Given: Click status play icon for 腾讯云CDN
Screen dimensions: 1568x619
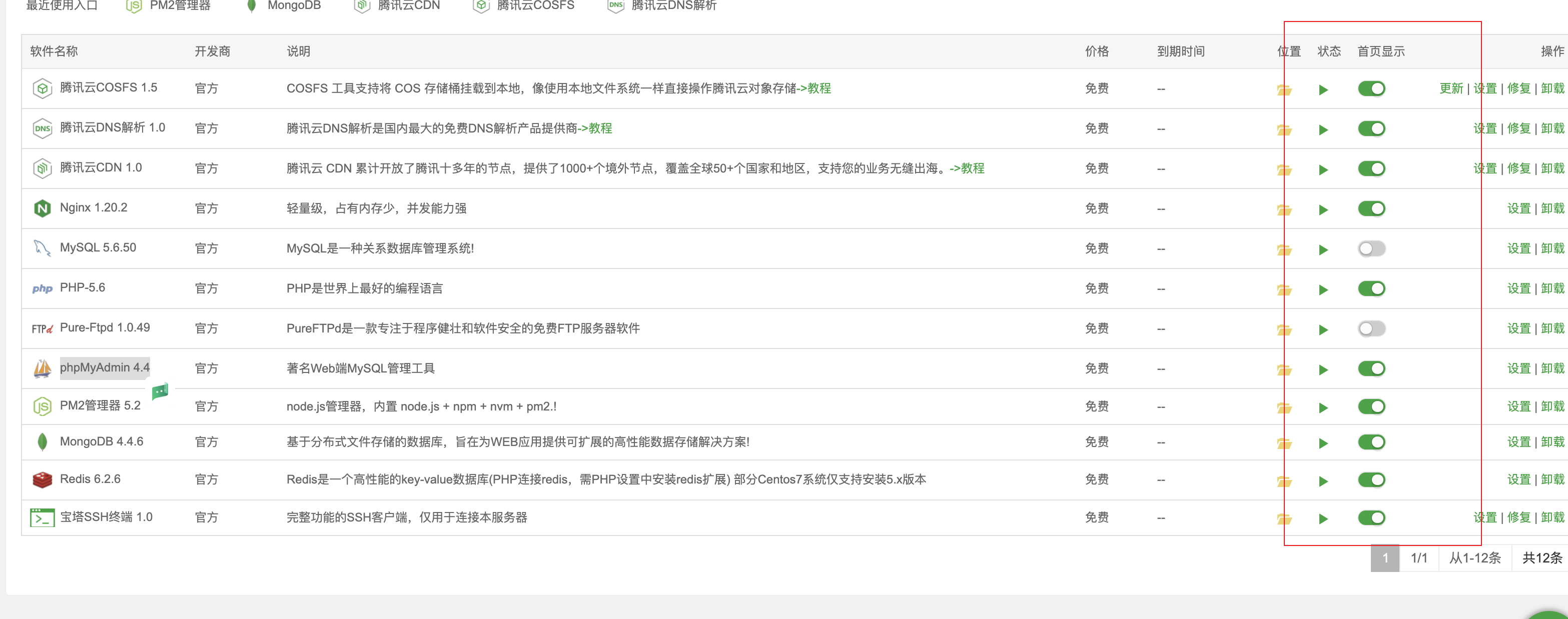Looking at the screenshot, I should (x=1323, y=169).
